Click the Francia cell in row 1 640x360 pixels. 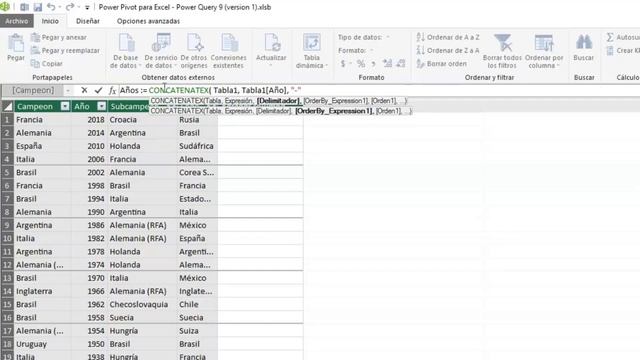tap(42, 120)
